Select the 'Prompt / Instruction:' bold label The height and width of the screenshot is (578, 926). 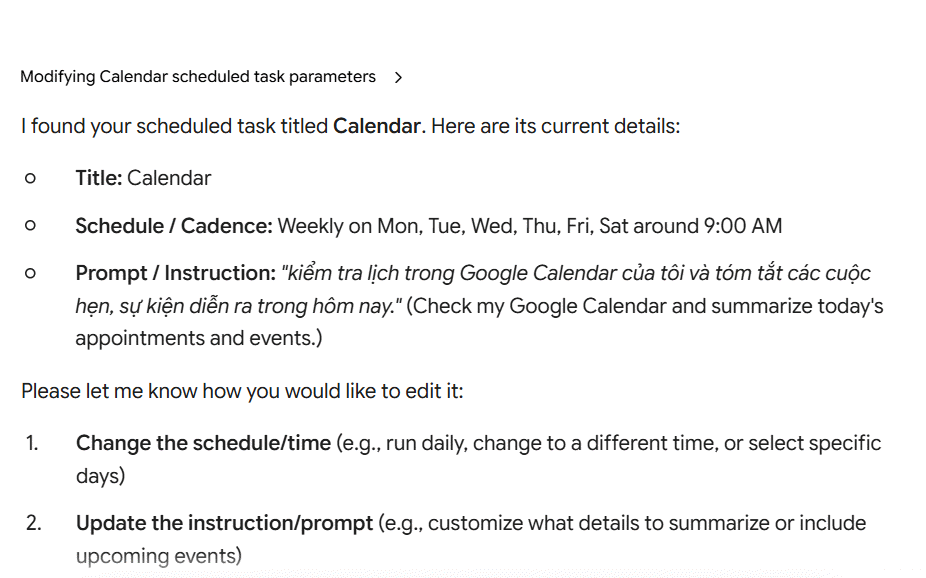click(x=175, y=273)
